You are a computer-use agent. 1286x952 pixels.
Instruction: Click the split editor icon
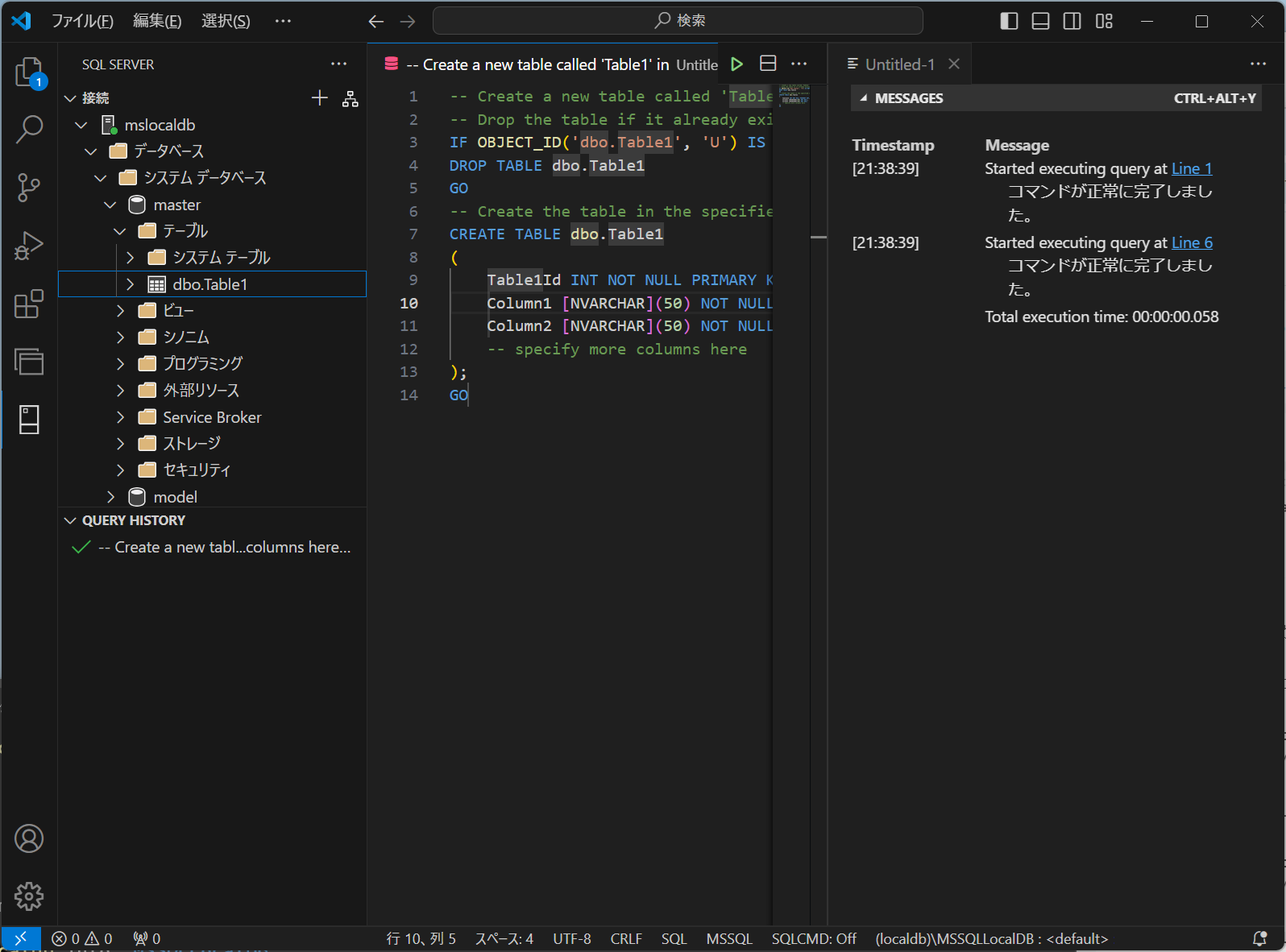[x=768, y=64]
